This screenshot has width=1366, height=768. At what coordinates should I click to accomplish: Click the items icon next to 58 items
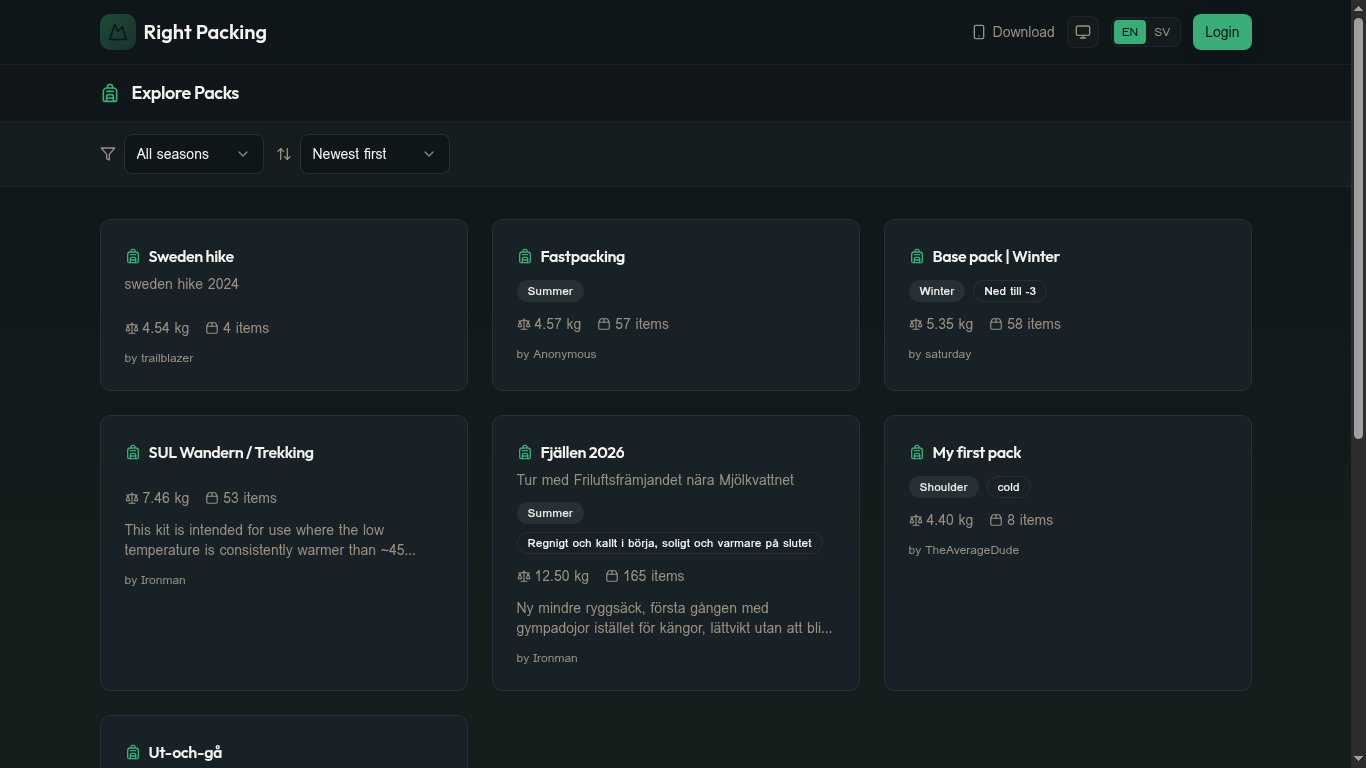pyautogui.click(x=996, y=324)
